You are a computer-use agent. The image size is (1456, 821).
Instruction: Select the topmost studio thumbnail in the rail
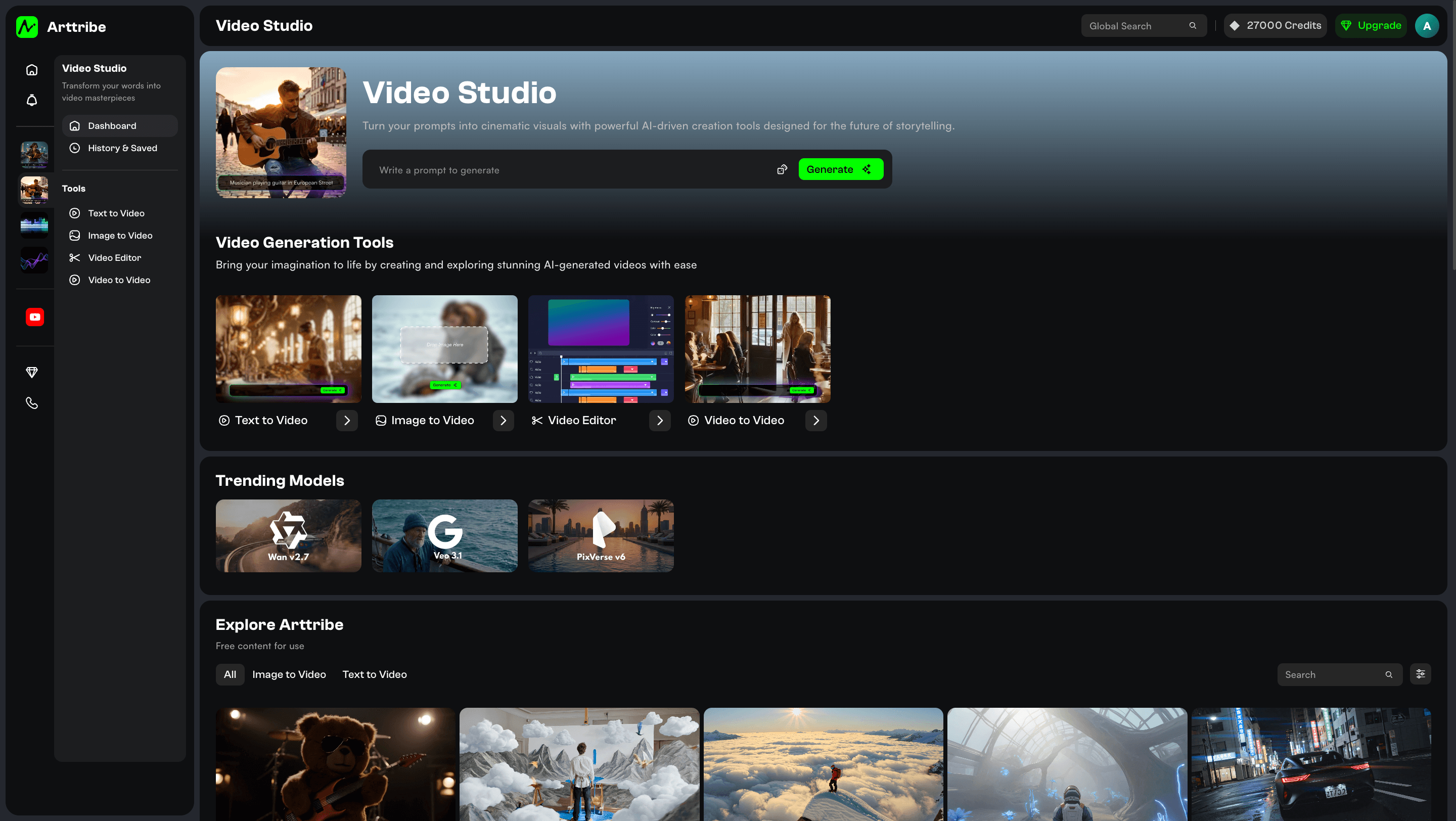pyautogui.click(x=34, y=155)
